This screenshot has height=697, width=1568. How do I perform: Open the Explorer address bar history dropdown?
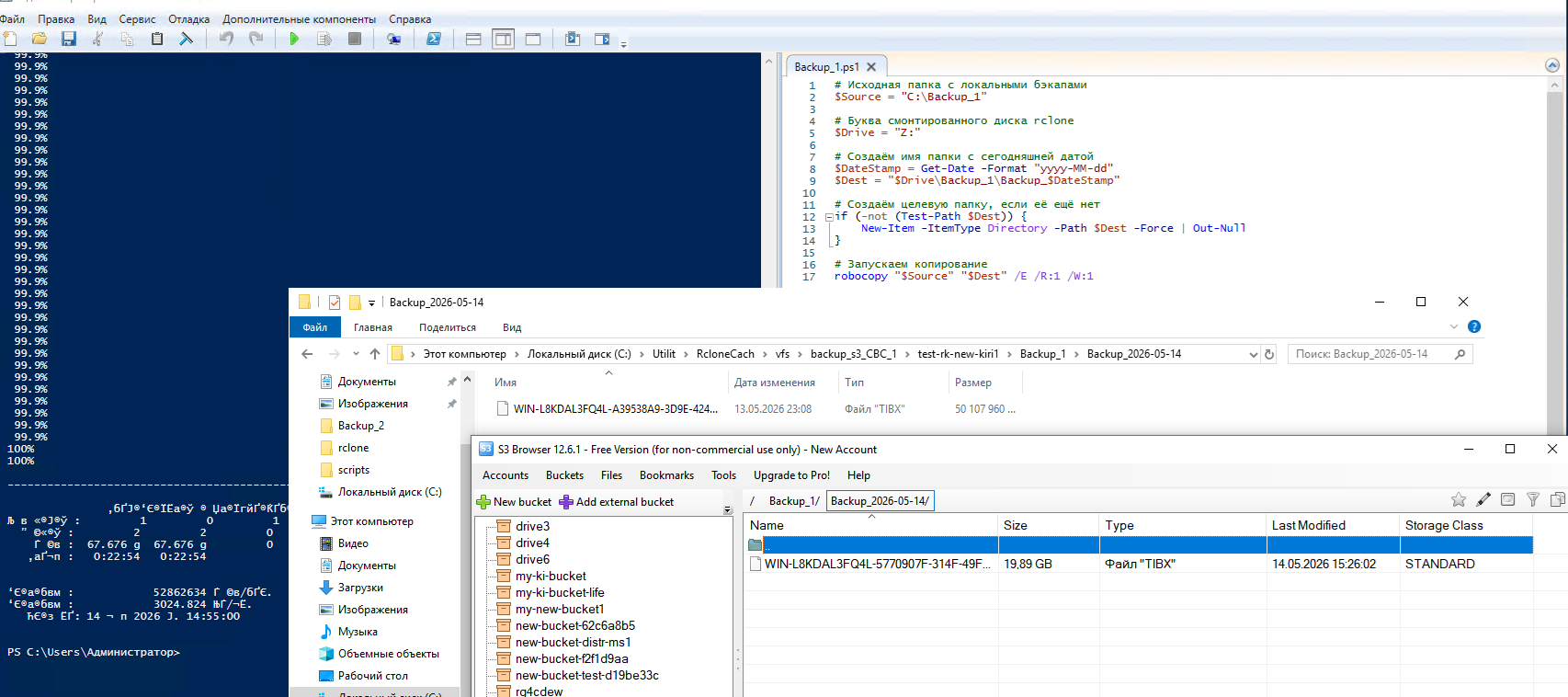1253,354
